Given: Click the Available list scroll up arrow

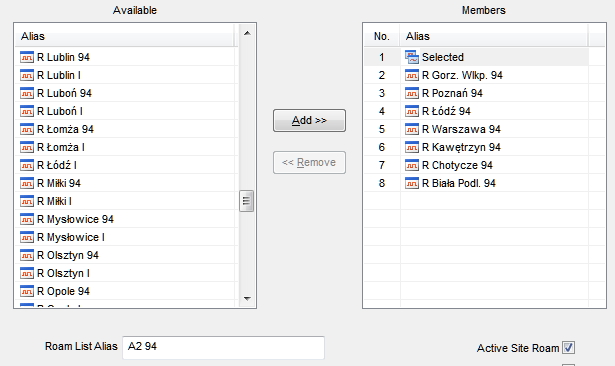Looking at the screenshot, I should click(247, 33).
